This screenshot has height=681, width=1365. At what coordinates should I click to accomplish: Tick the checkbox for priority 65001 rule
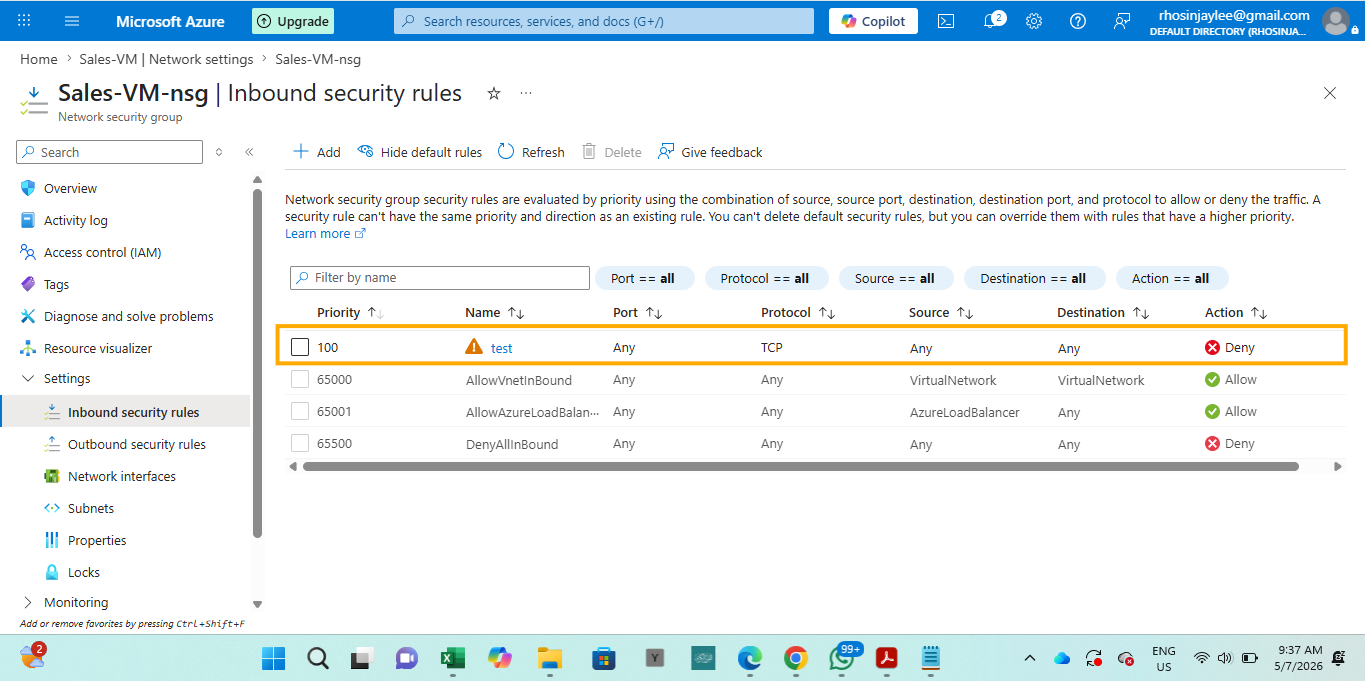[x=300, y=411]
